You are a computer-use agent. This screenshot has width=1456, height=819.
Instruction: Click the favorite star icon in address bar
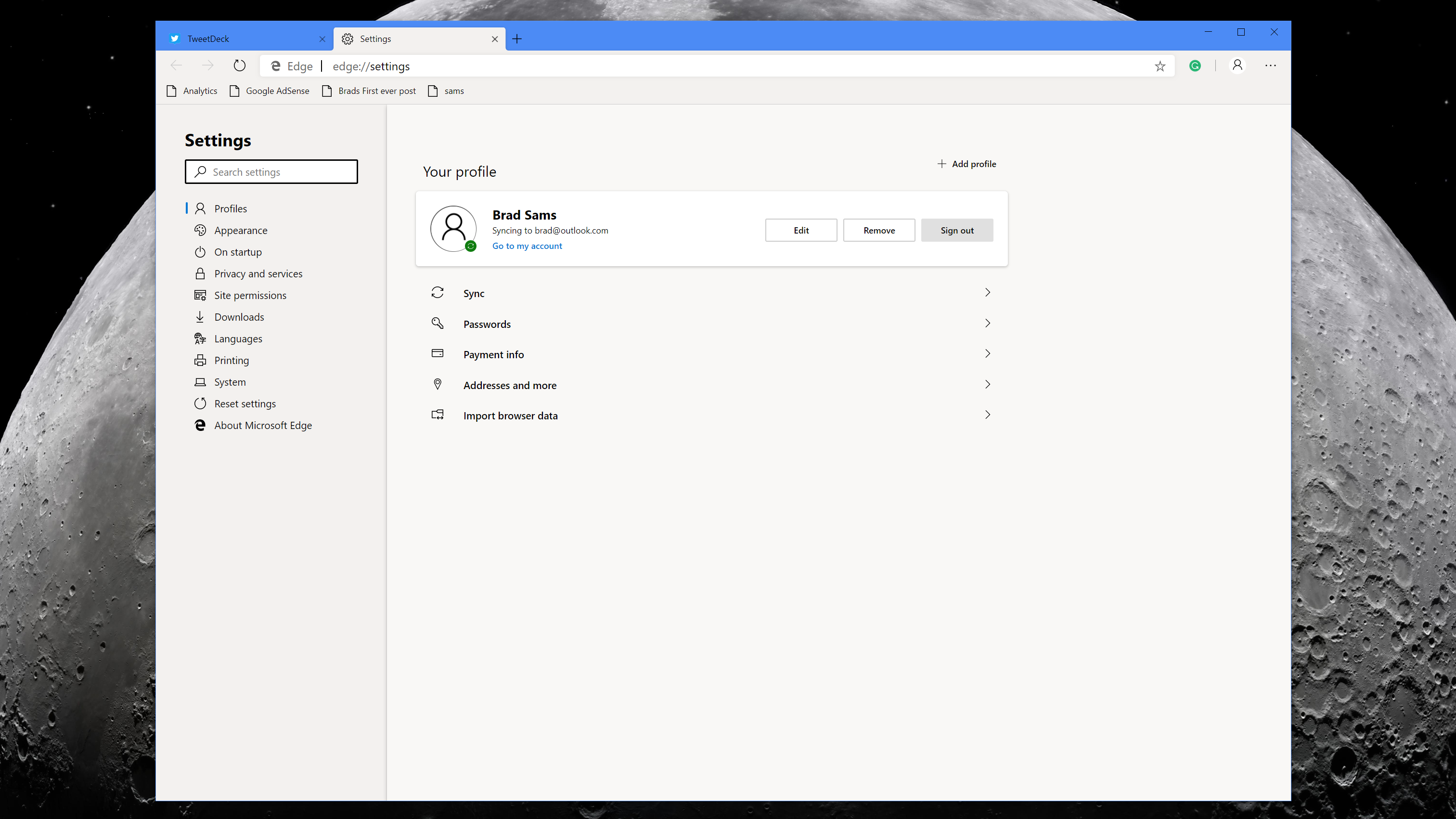(1160, 66)
